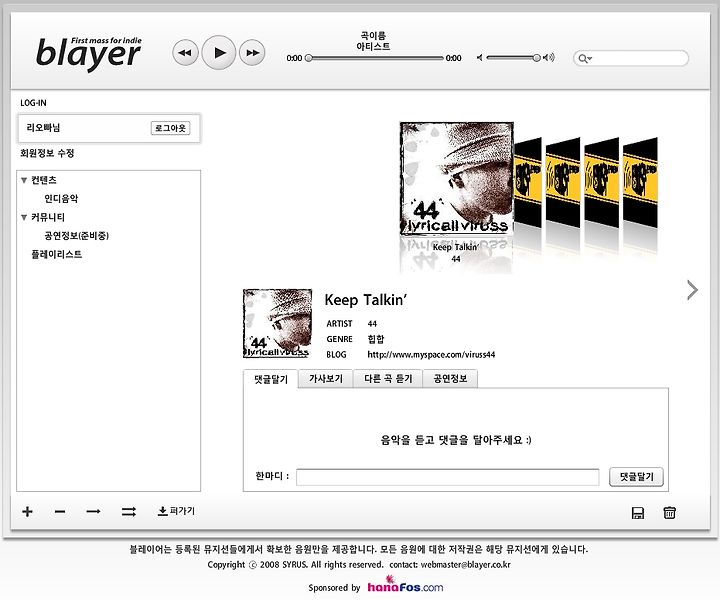The image size is (720, 600).
Task: Open the myspace.com/viruss44 blog link
Action: (x=431, y=355)
